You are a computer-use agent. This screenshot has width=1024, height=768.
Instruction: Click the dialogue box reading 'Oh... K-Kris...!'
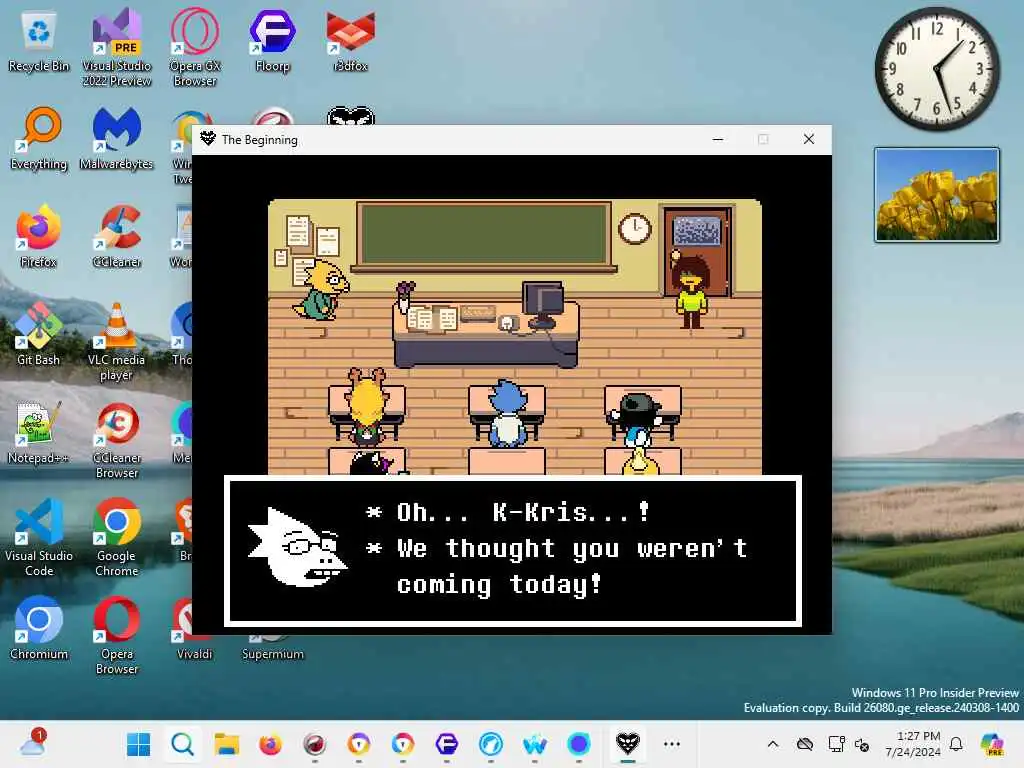click(x=513, y=551)
